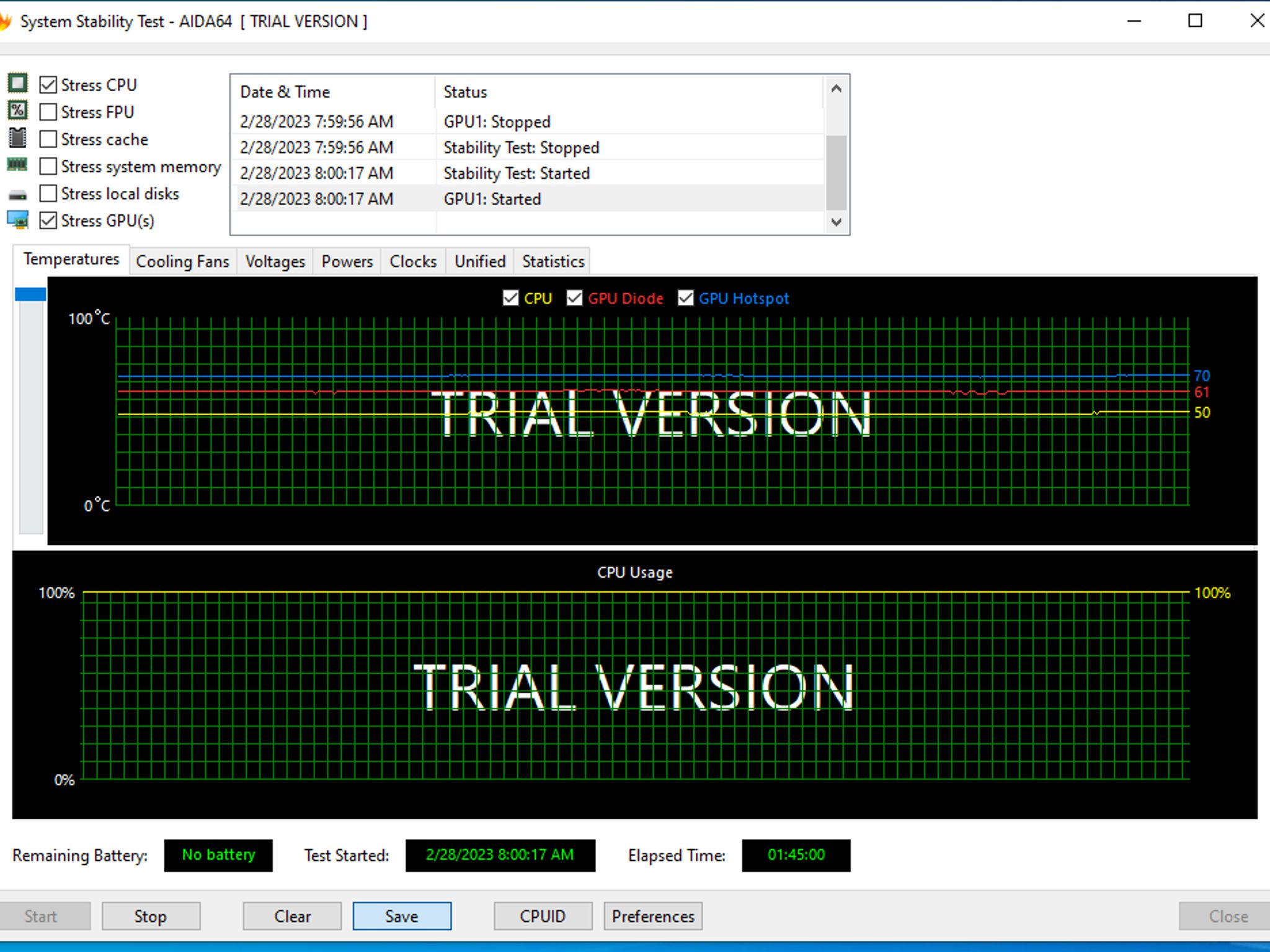Click the Status column header
Screen dimensions: 1270x952
[x=629, y=92]
